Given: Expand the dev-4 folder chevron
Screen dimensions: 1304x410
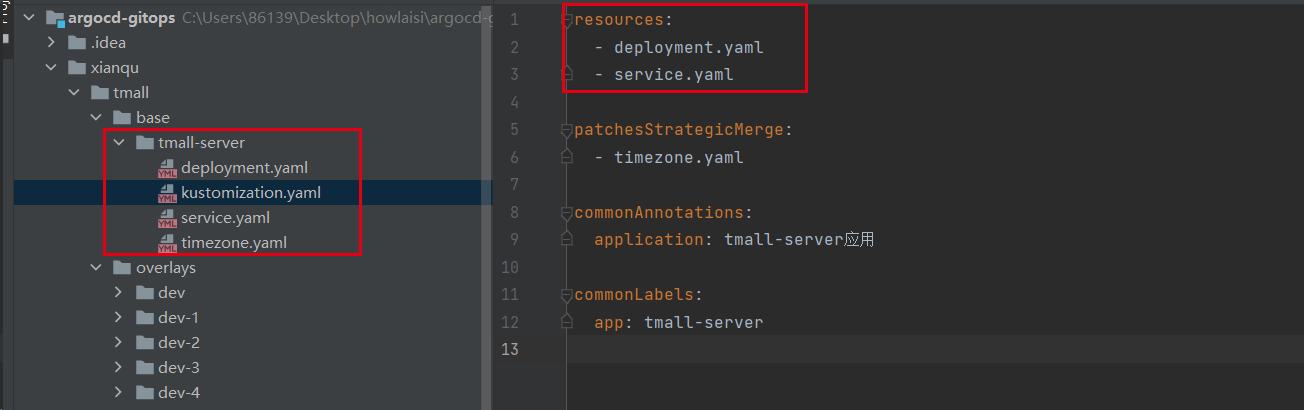Looking at the screenshot, I should [x=119, y=393].
